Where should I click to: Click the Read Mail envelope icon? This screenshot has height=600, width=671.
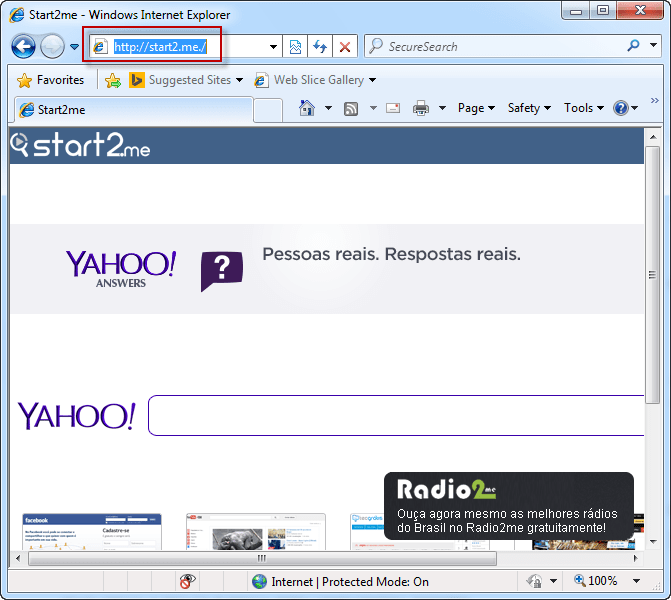coord(393,108)
